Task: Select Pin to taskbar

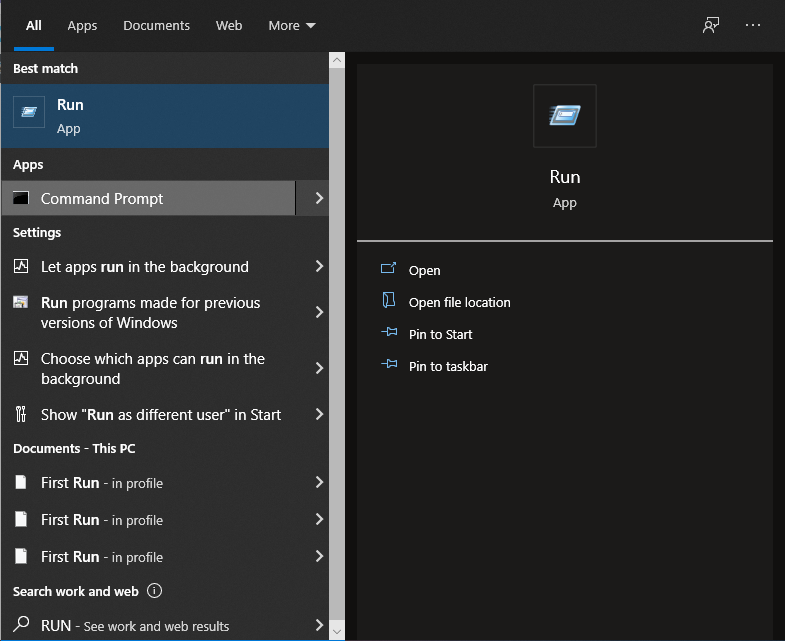Action: pyautogui.click(x=448, y=367)
